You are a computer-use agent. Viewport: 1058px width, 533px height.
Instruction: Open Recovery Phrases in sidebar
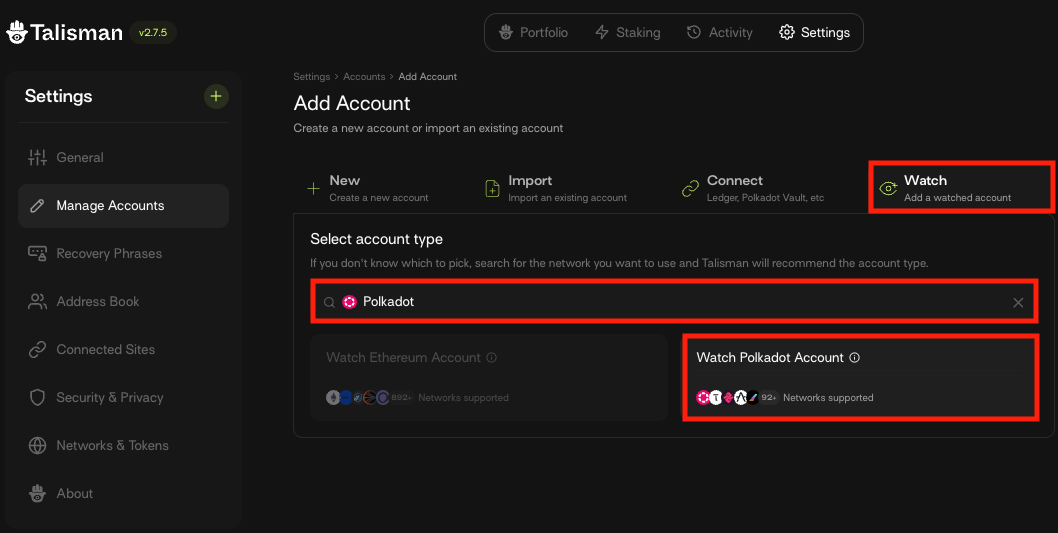(x=123, y=254)
